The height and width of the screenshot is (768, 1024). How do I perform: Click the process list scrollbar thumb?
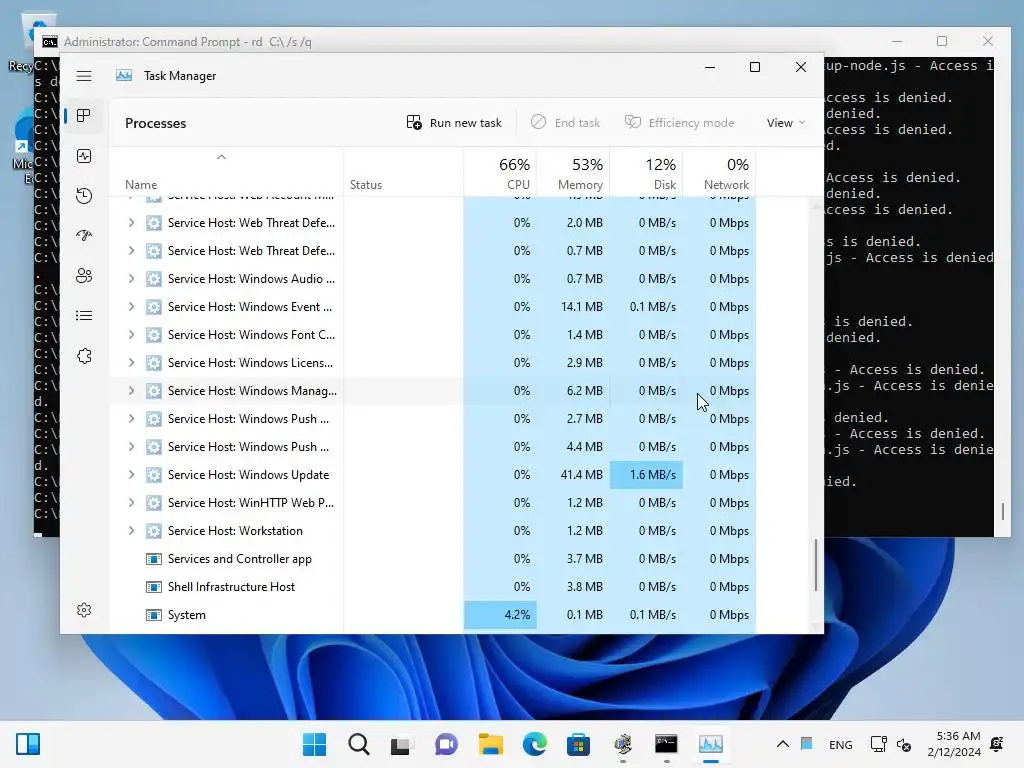click(x=816, y=566)
